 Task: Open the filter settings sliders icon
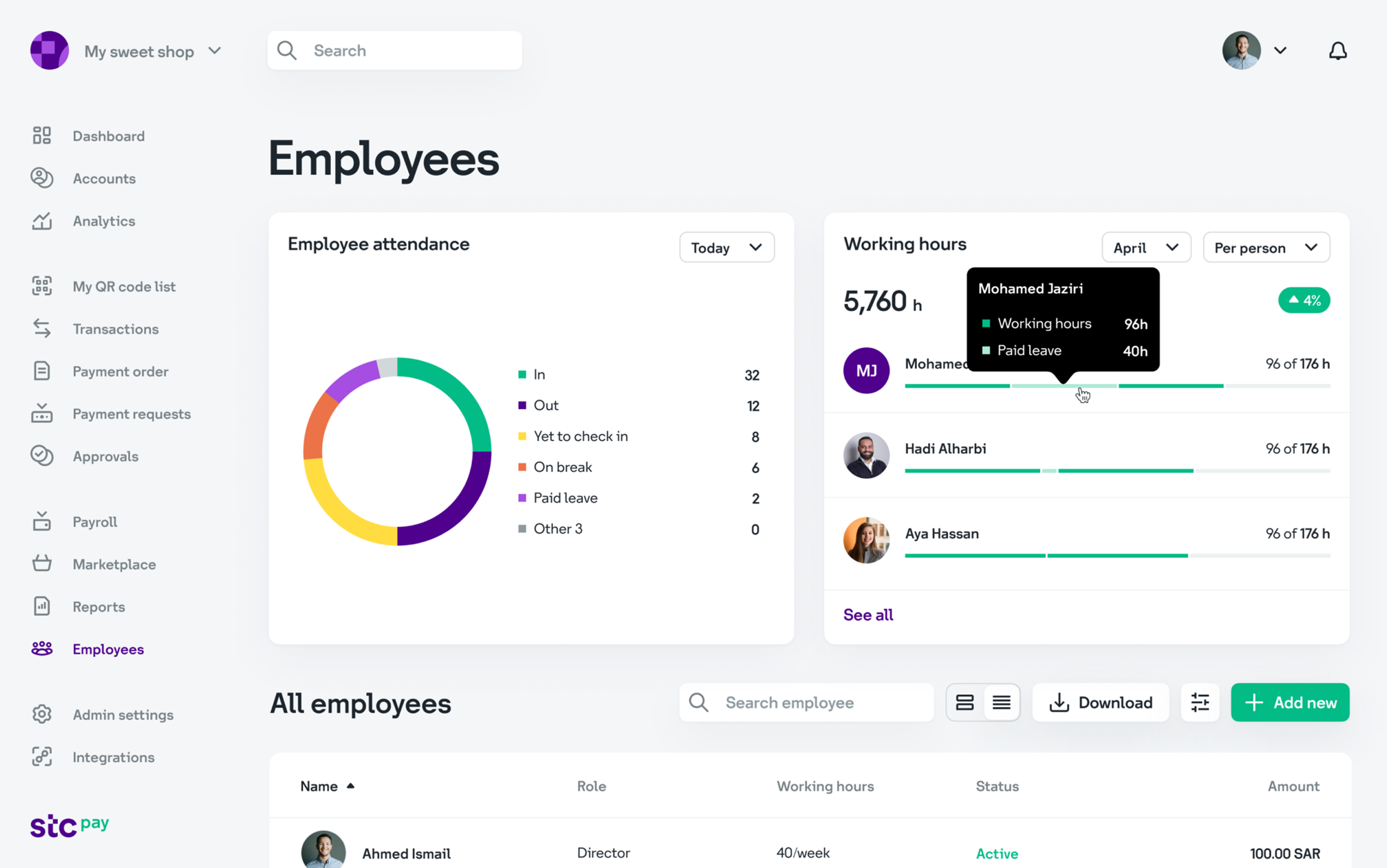[x=1199, y=702]
